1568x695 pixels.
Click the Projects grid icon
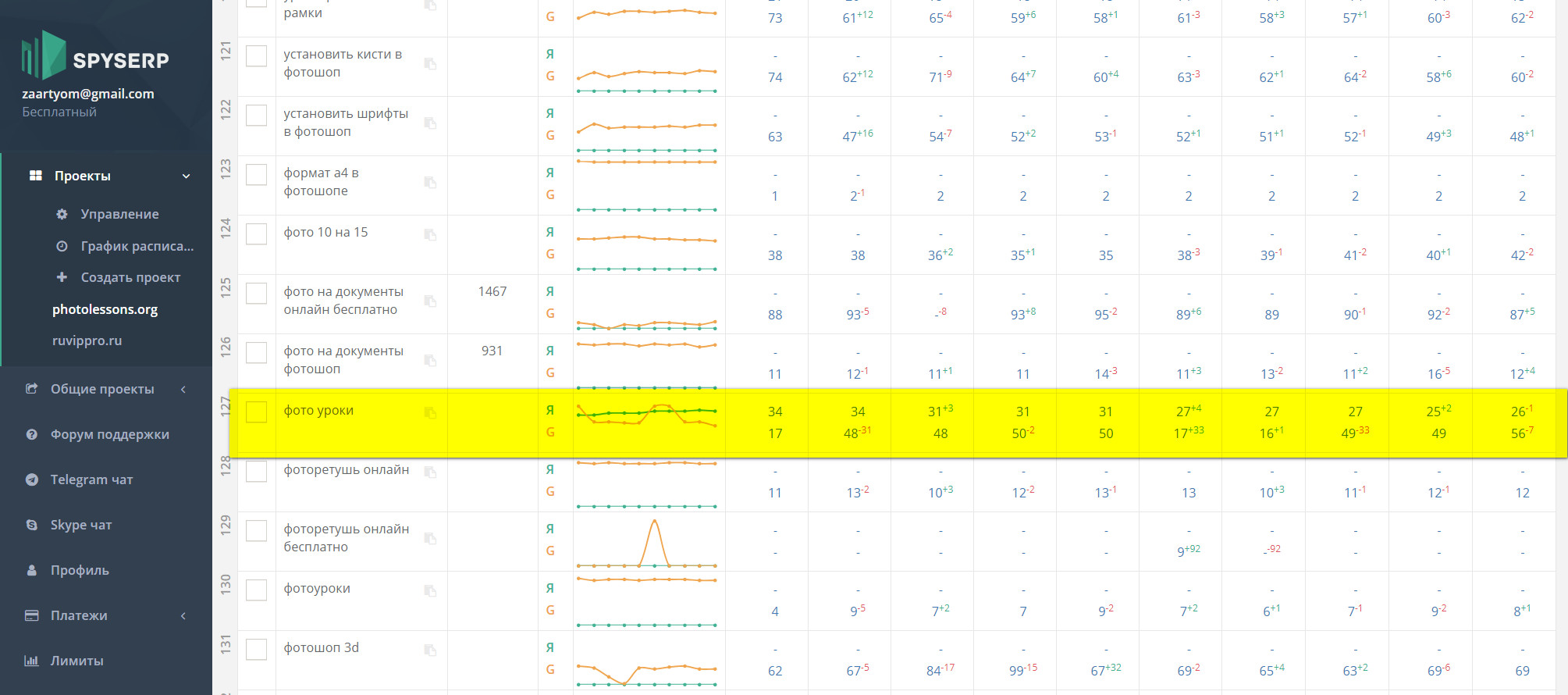35,176
